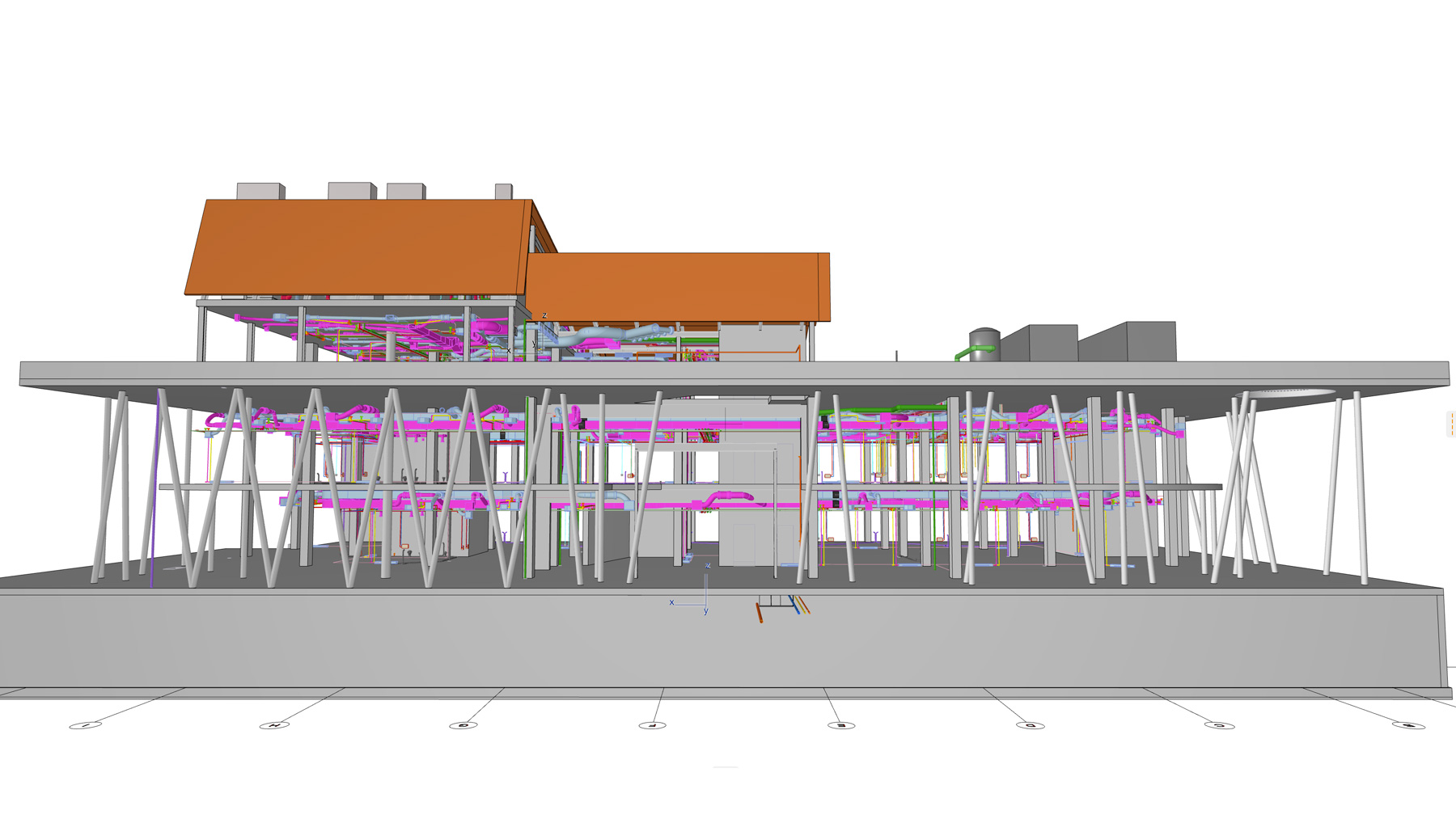Image resolution: width=1456 pixels, height=819 pixels.
Task: Select the green pipe attached to rooftop tank
Action: [967, 353]
